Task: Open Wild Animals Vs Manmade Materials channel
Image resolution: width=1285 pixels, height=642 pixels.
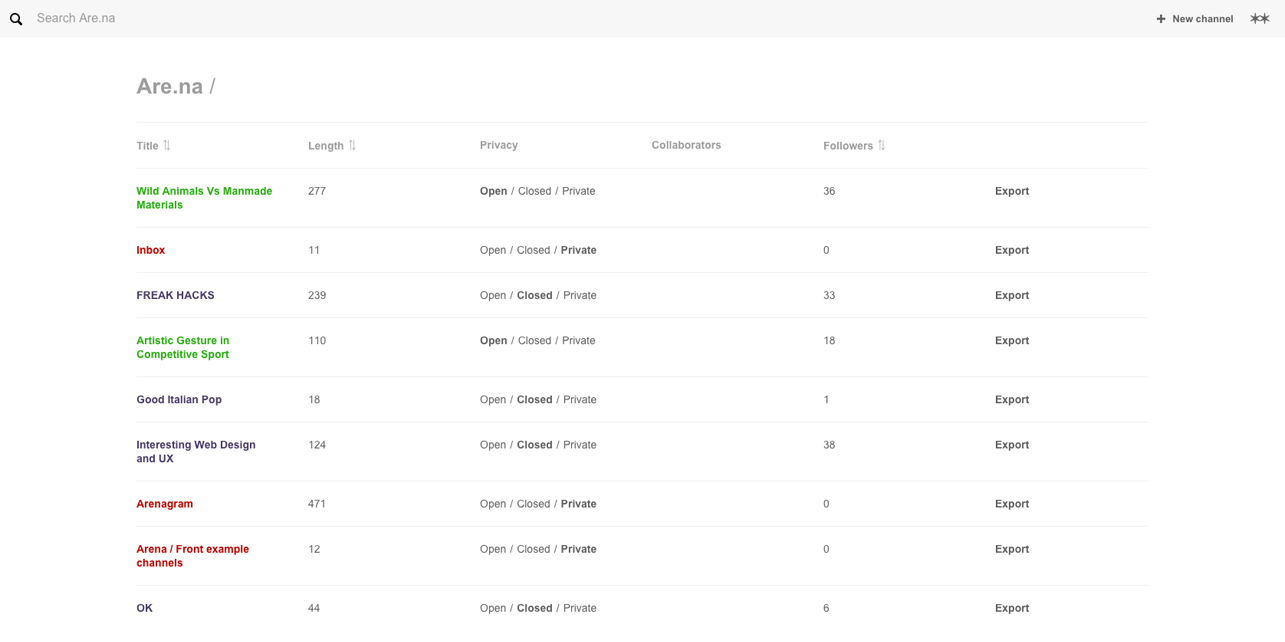Action: (204, 198)
